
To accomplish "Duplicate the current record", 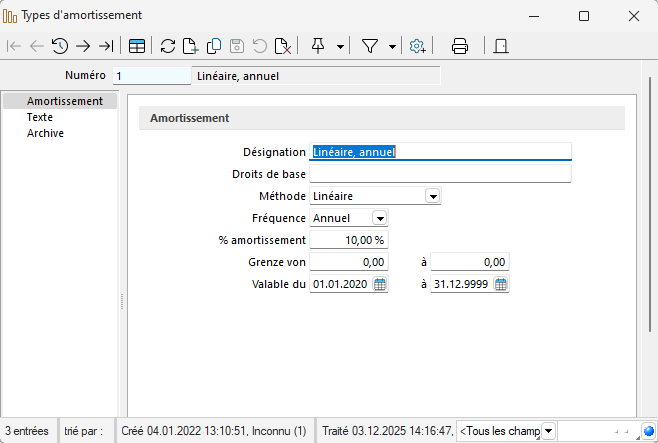I will (214, 46).
